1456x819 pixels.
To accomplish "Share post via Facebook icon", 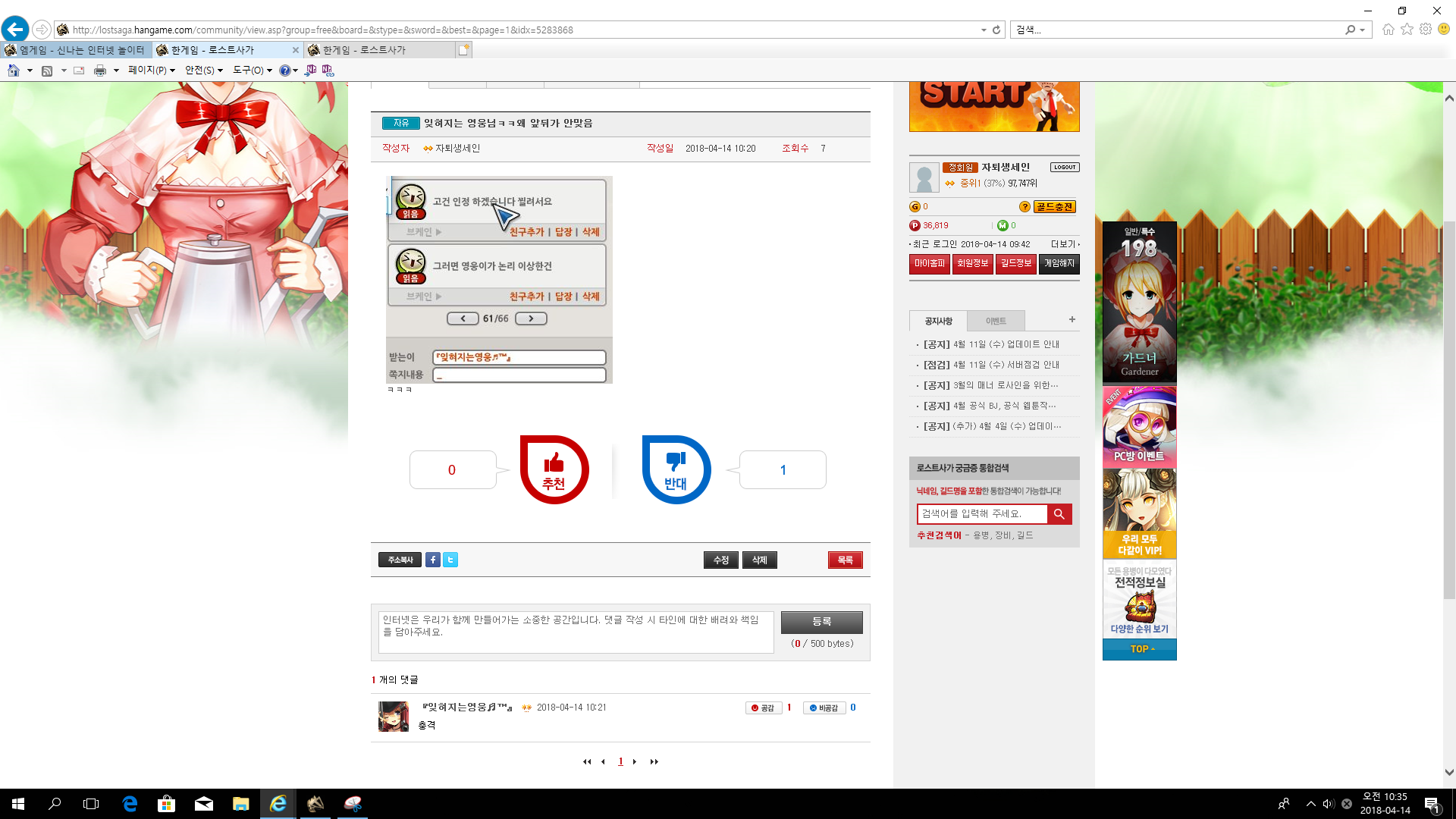I will point(433,560).
